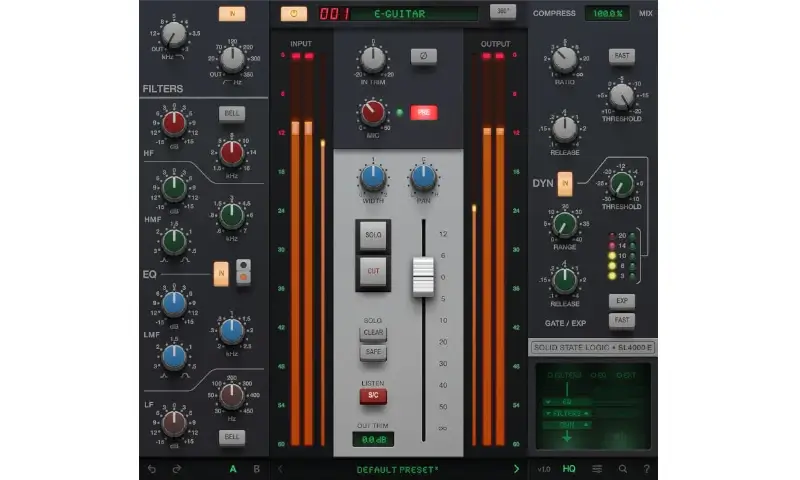Toggle the EQ IN switch
The height and width of the screenshot is (480, 800).
222,271
